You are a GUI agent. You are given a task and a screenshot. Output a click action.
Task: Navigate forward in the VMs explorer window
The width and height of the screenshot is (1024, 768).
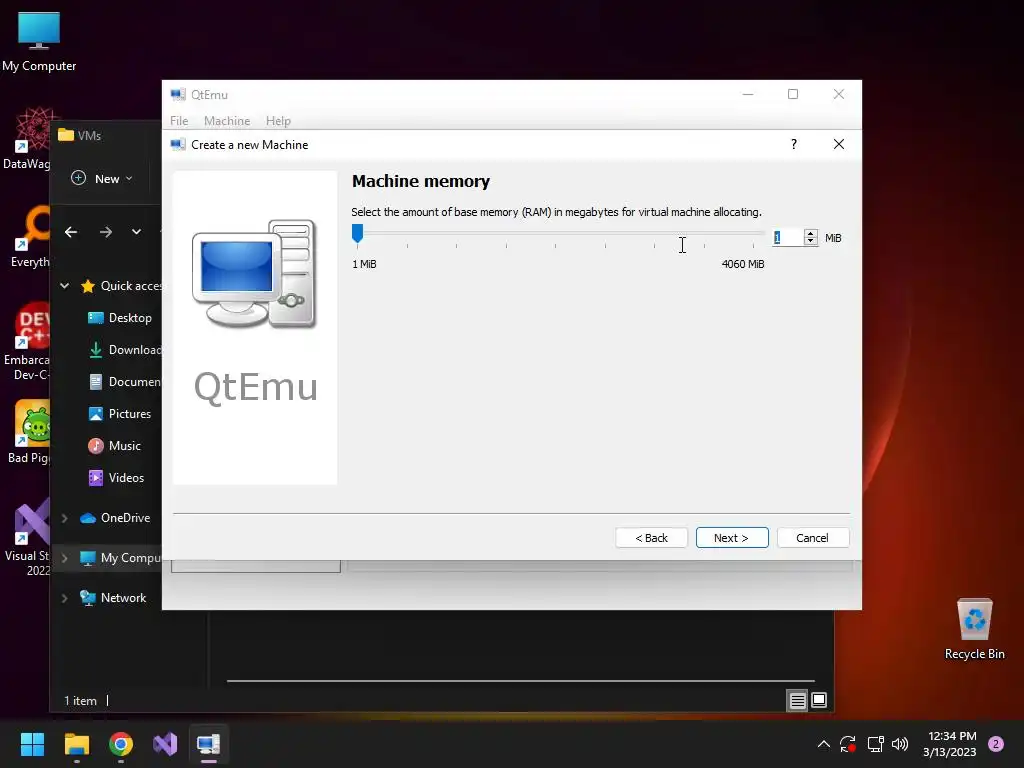pos(106,232)
